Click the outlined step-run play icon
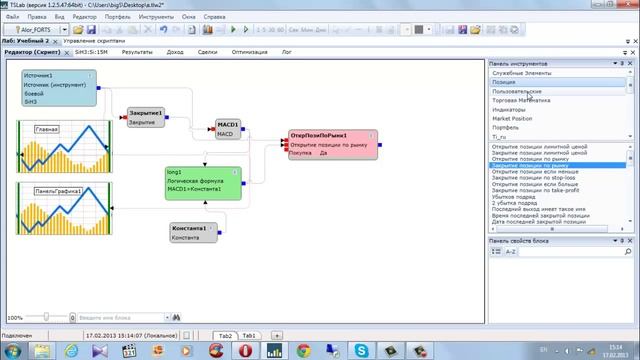This screenshot has height=360, width=640. click(246, 30)
